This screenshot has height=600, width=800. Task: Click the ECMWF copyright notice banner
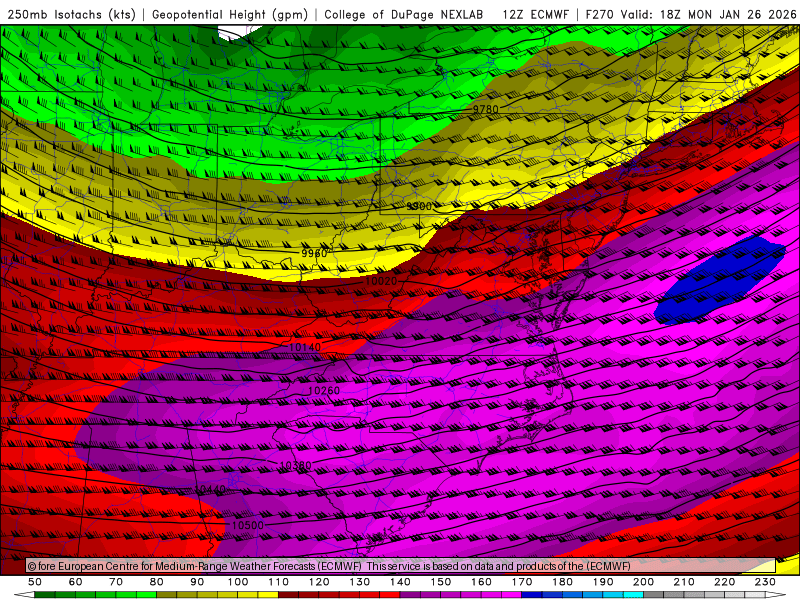(401, 566)
